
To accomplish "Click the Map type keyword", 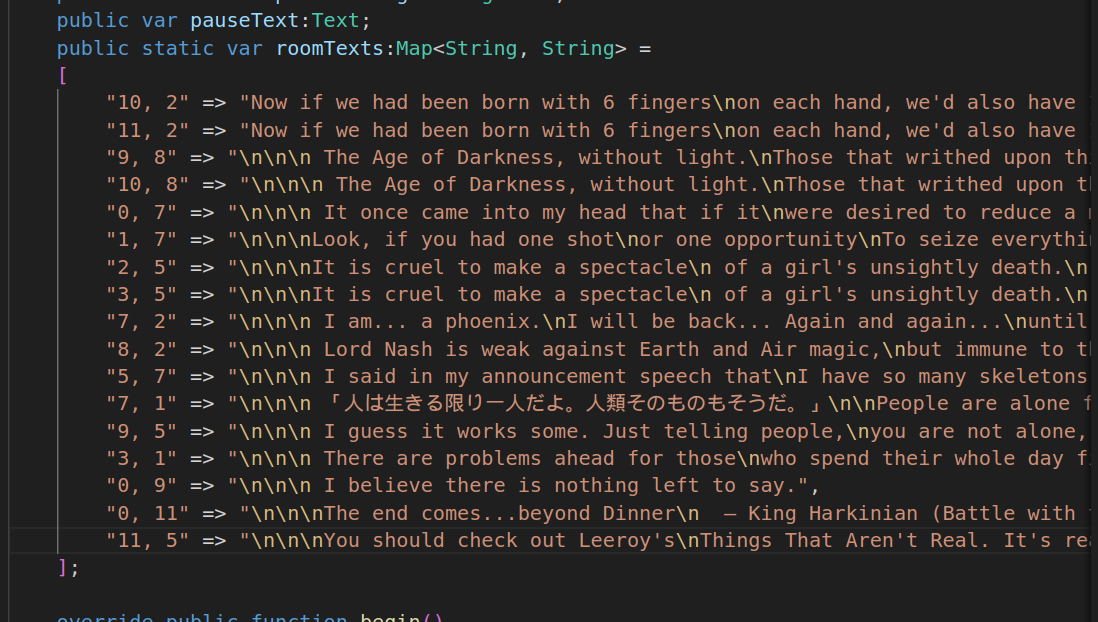I will (414, 48).
